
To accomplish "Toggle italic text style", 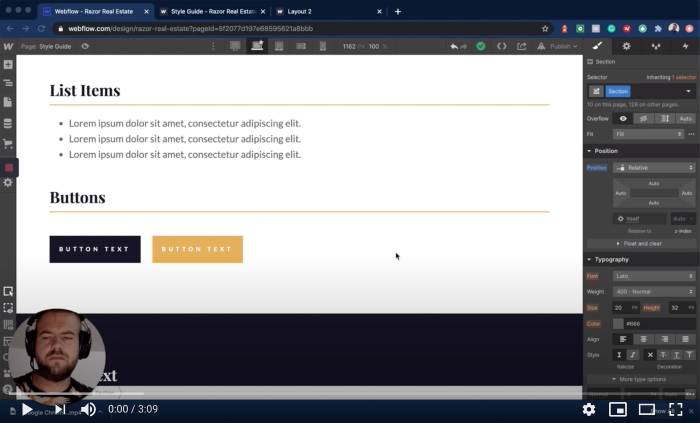I will pyautogui.click(x=633, y=355).
